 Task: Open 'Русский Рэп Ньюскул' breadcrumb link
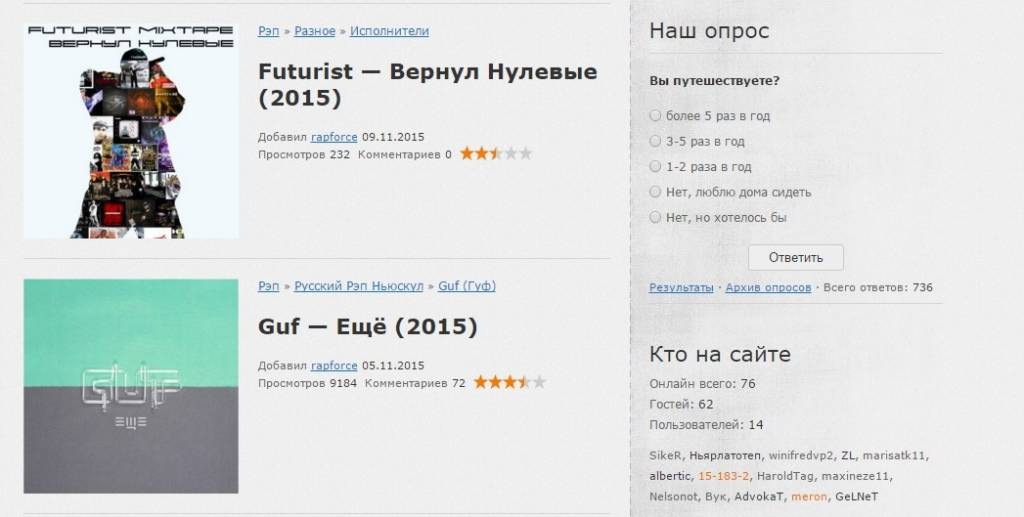[x=359, y=286]
